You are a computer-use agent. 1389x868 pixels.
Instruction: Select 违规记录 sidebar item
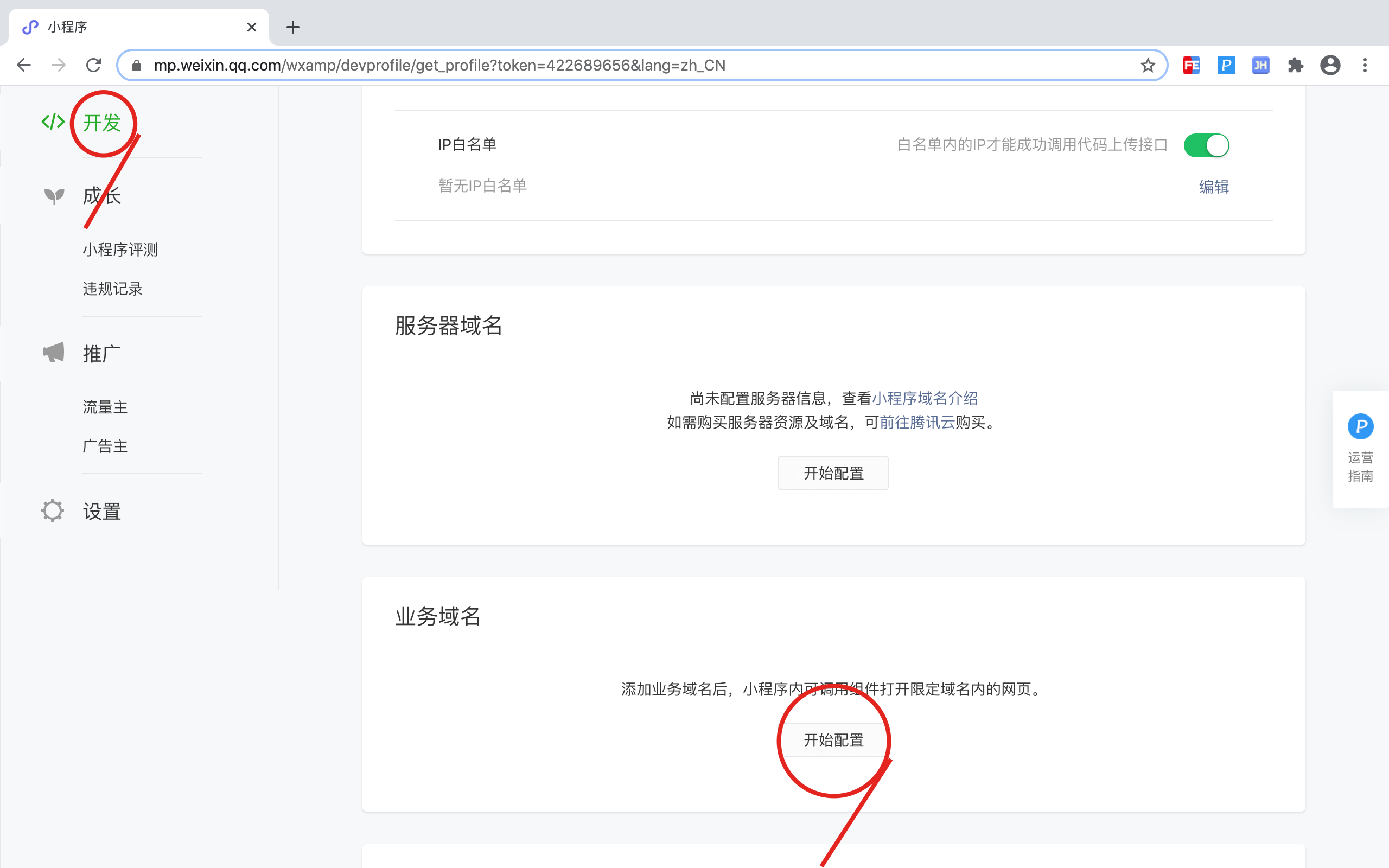[112, 289]
